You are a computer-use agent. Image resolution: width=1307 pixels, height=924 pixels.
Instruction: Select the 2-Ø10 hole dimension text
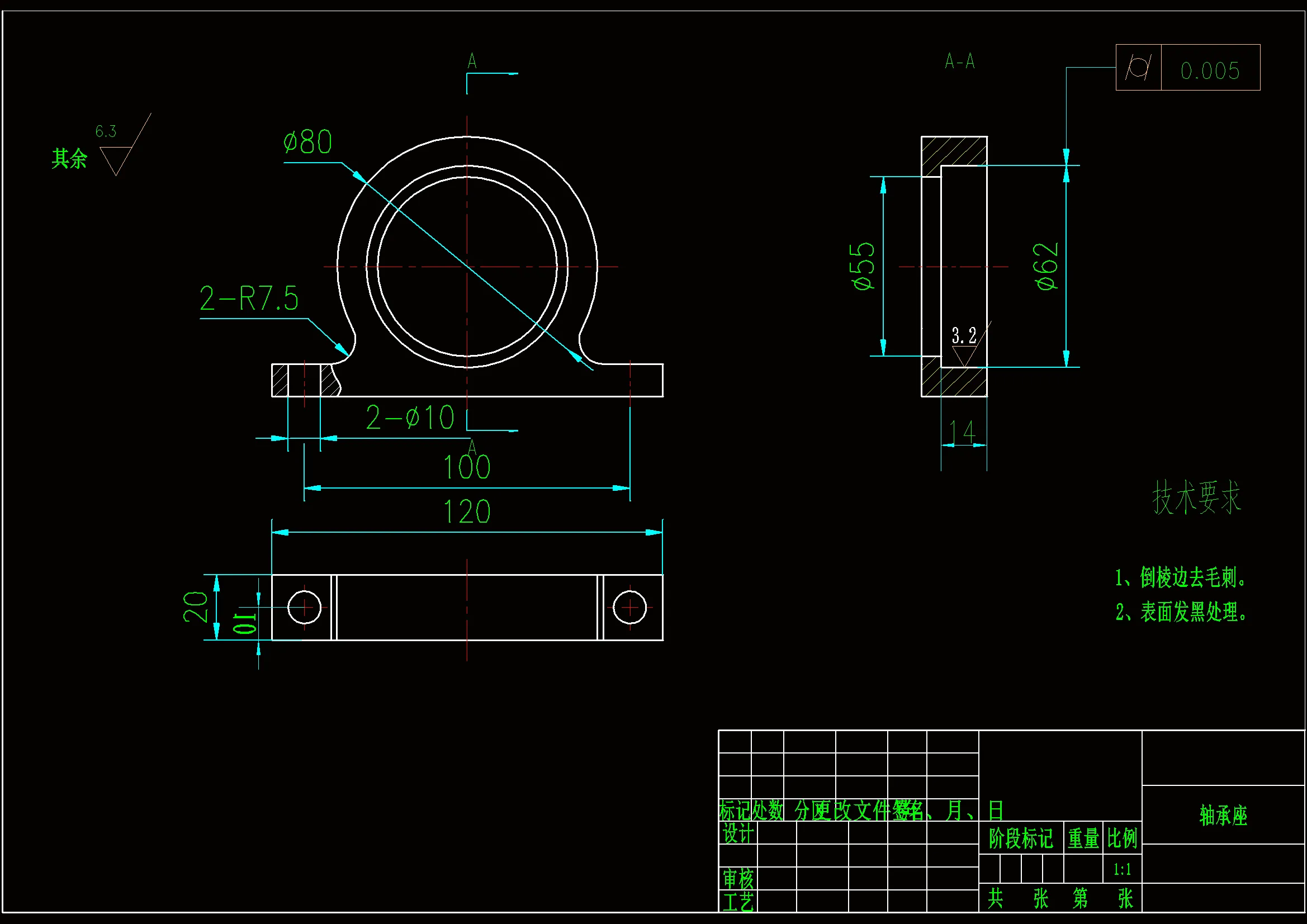pyautogui.click(x=410, y=418)
